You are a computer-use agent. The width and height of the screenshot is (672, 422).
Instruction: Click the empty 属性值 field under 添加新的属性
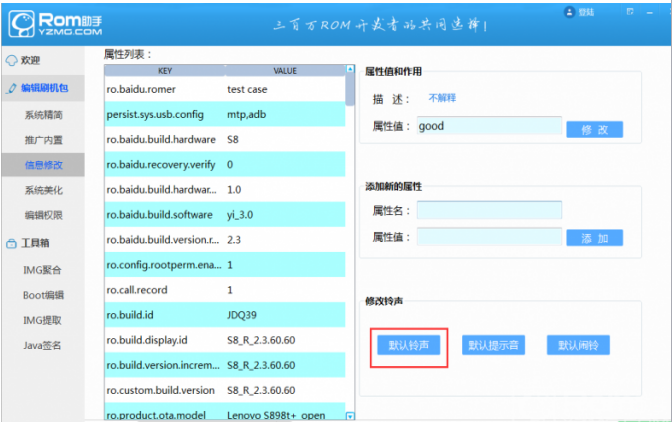489,237
